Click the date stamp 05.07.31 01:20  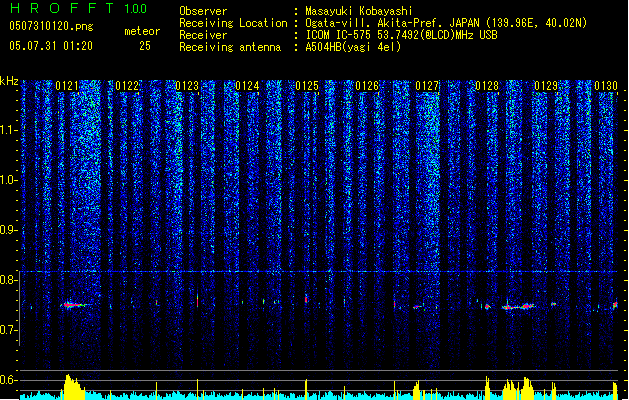pos(51,46)
